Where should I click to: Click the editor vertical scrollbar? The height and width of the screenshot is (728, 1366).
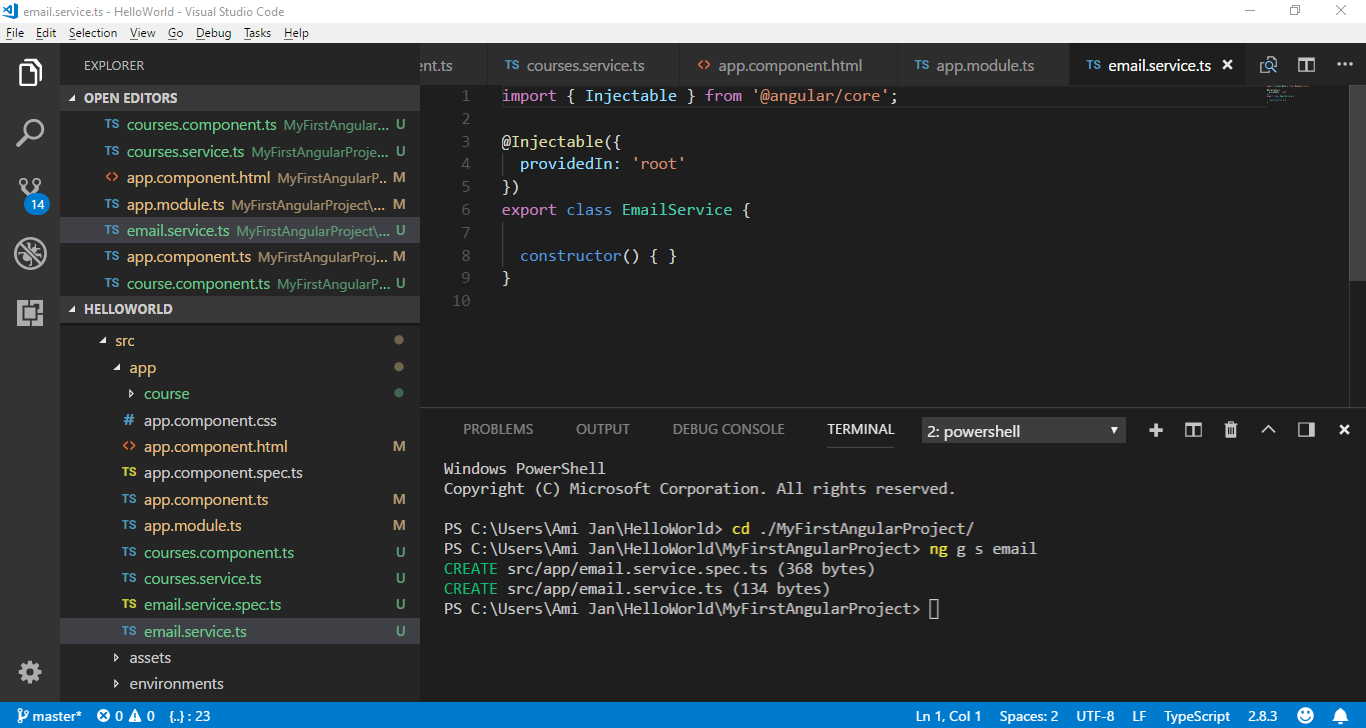1358,183
